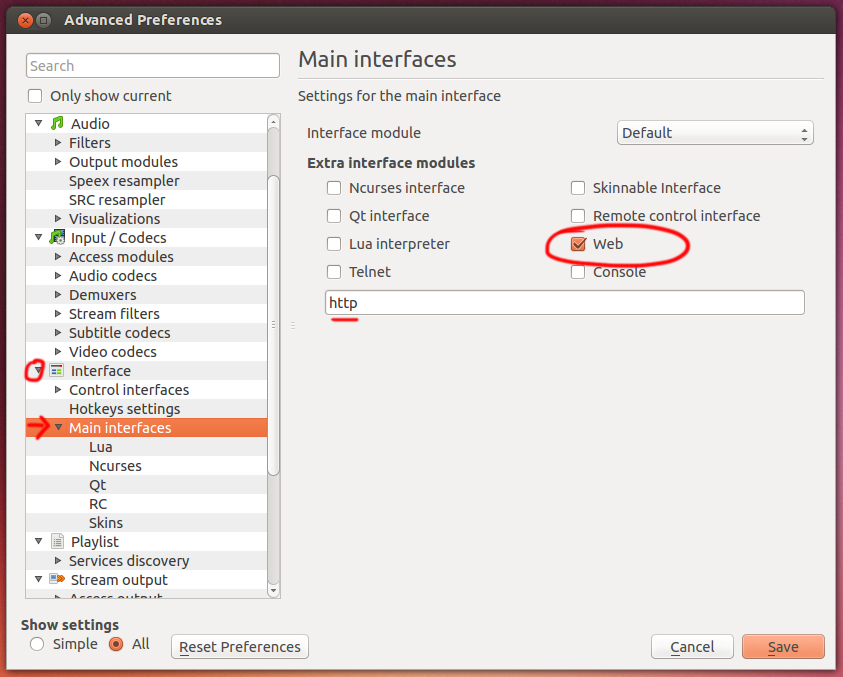Select the Simple settings radio button

tap(37, 644)
